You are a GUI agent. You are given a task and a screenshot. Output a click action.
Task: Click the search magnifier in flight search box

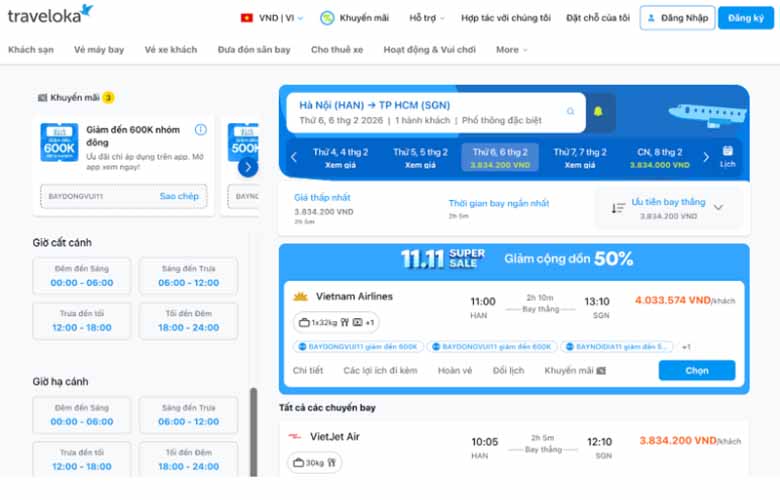(x=571, y=111)
